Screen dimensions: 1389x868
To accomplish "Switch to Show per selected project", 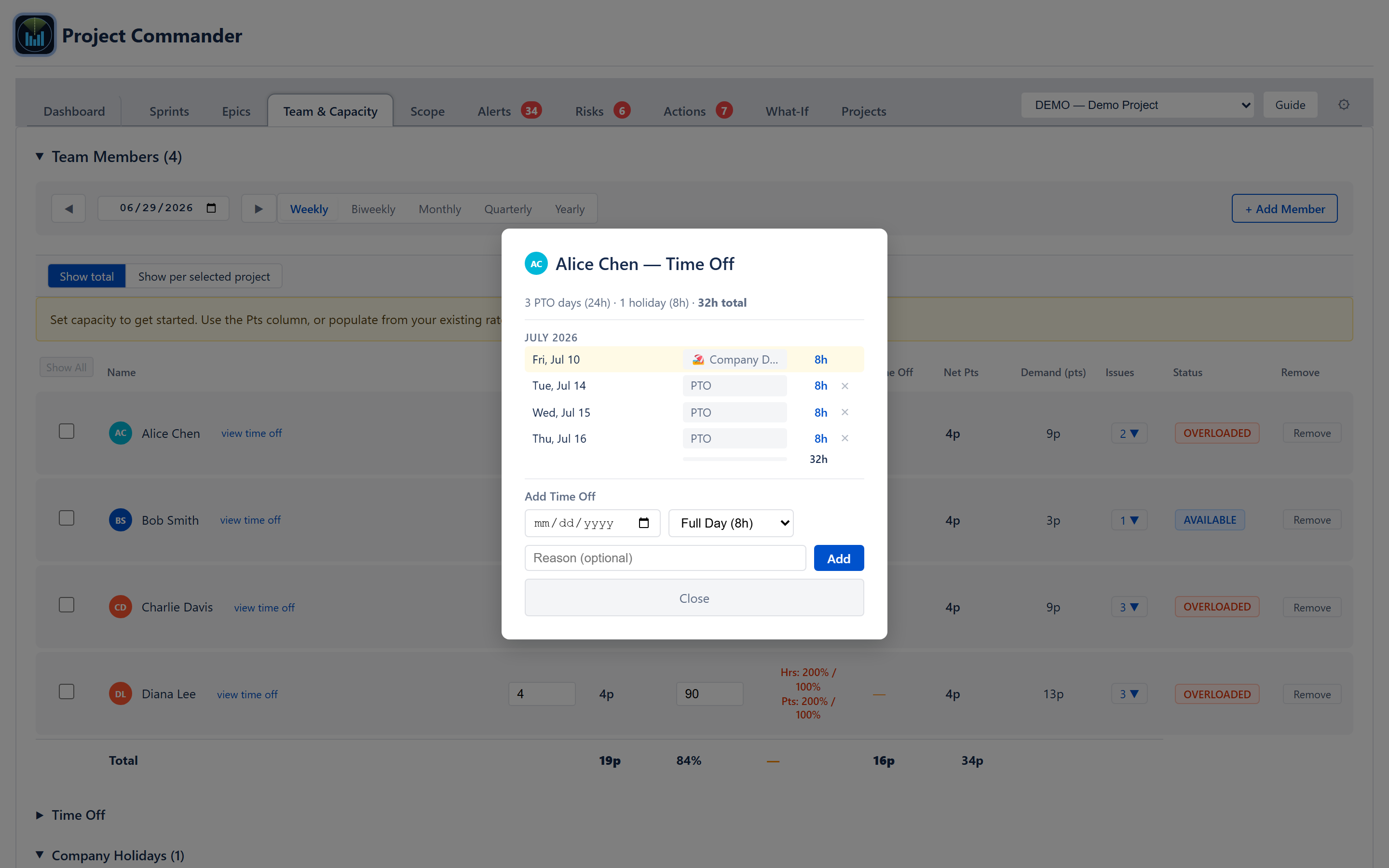I will [204, 276].
